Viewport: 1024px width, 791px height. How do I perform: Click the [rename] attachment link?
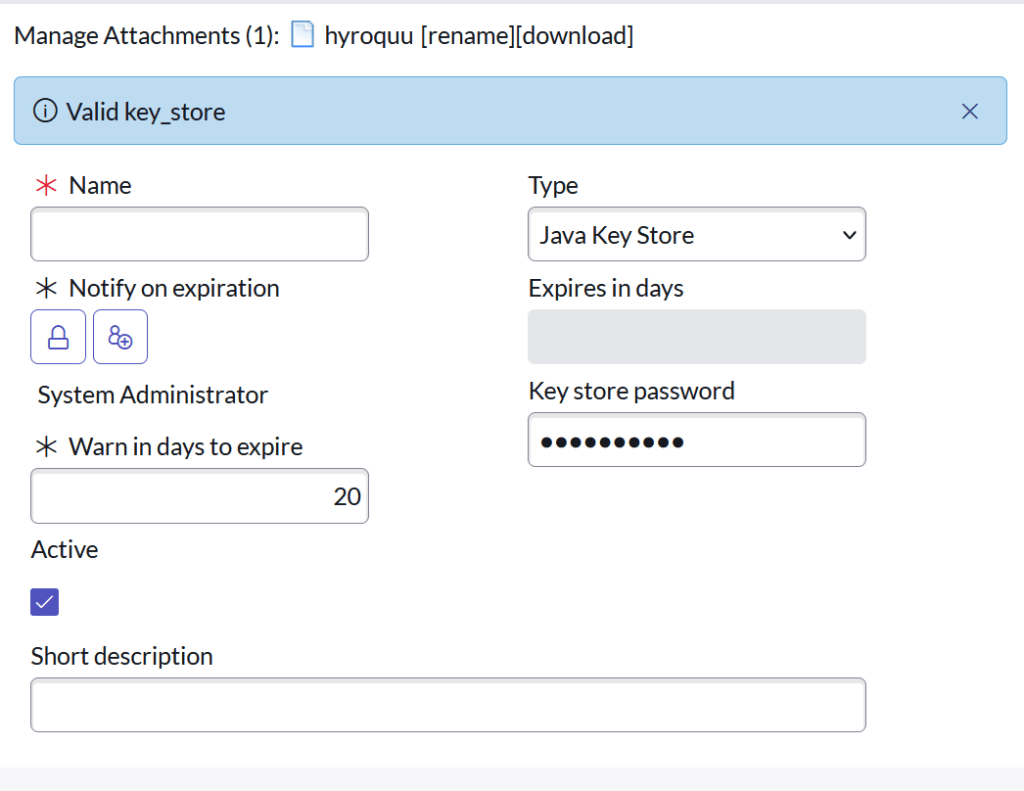(468, 36)
